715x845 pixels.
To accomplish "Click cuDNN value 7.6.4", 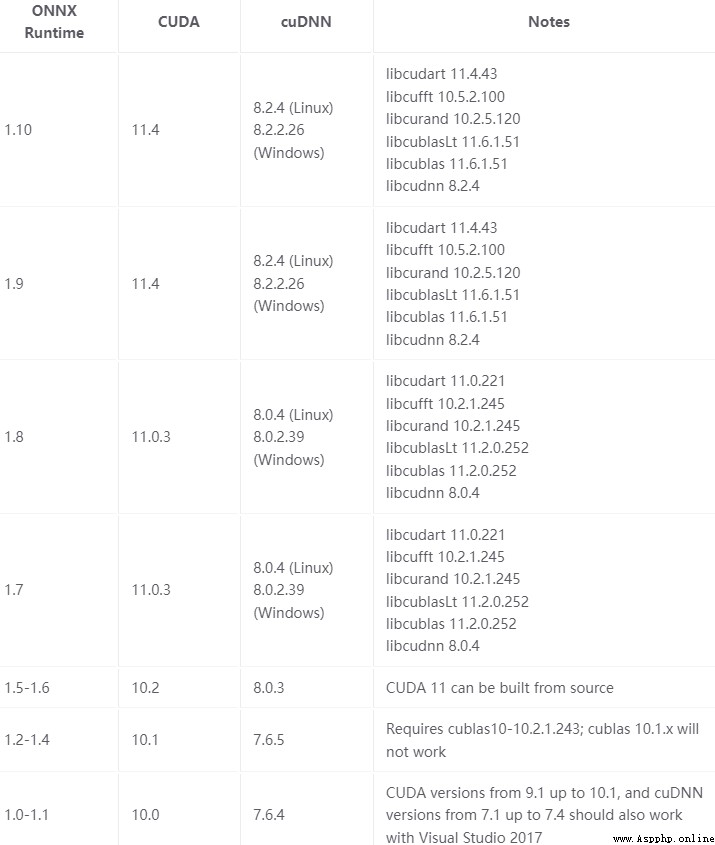I will tap(269, 814).
